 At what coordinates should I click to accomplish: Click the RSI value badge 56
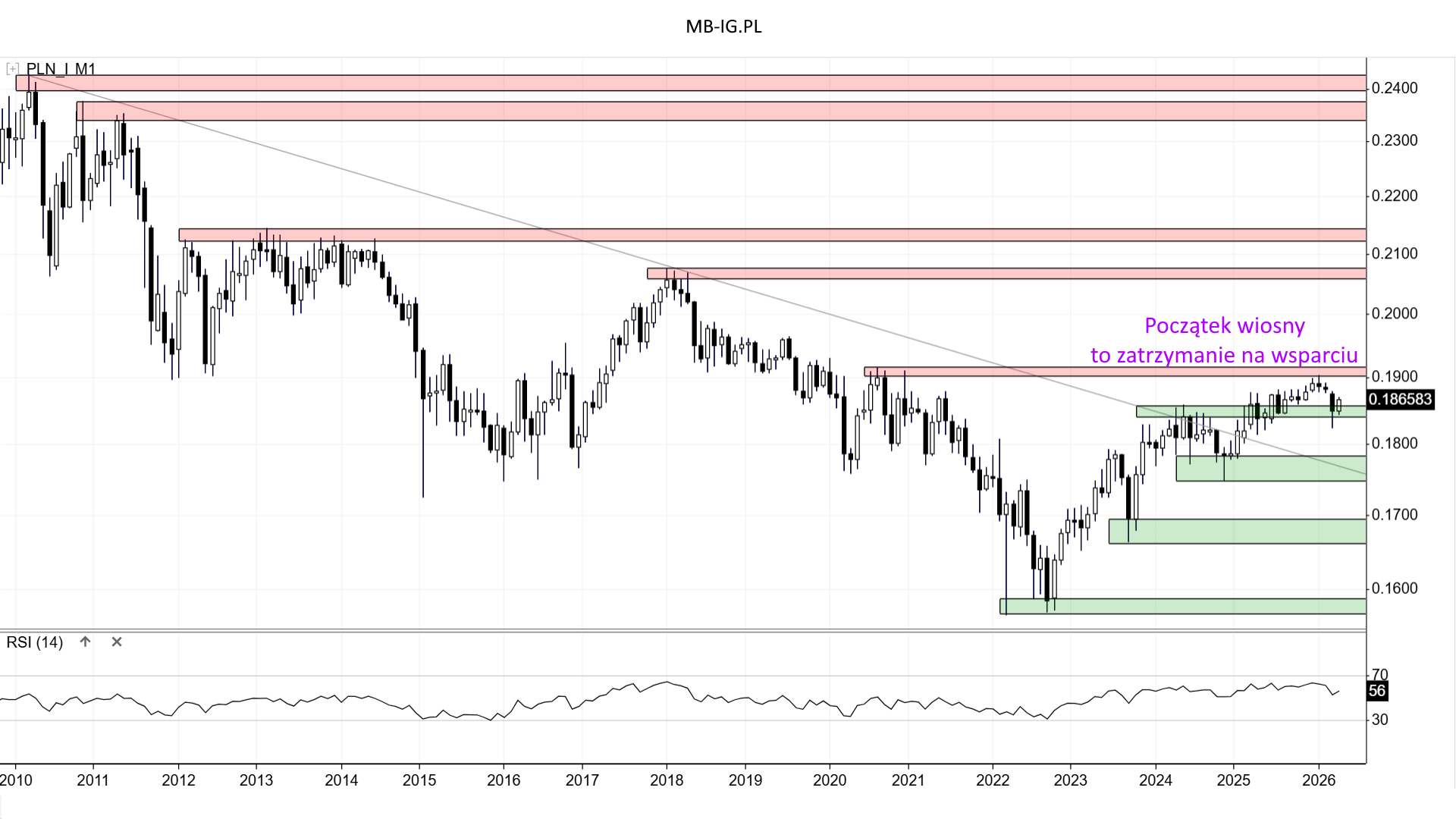(1377, 691)
